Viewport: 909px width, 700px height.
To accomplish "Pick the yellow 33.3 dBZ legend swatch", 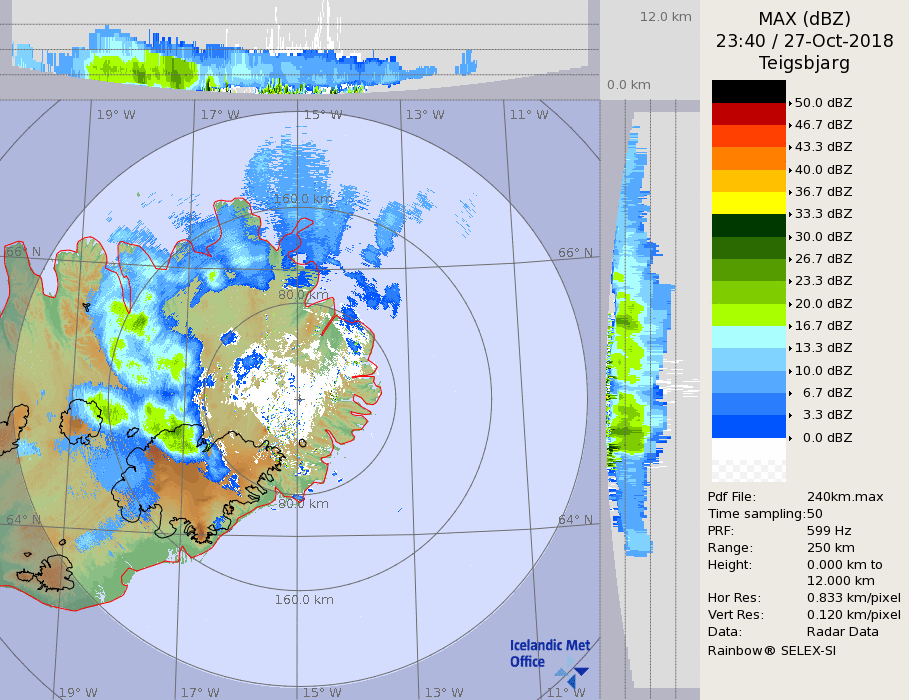I will coord(748,203).
